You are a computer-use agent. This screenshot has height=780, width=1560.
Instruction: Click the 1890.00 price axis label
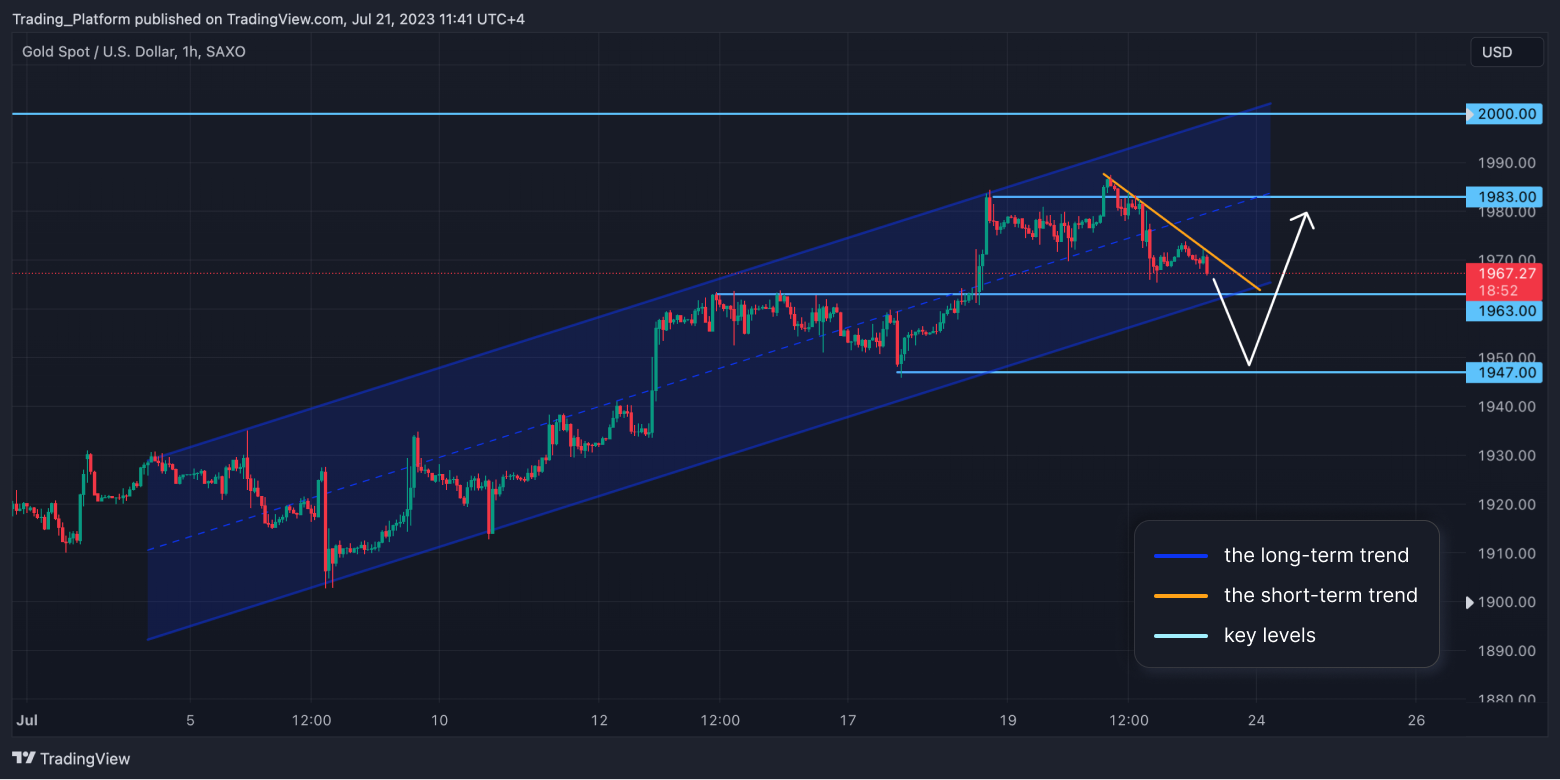click(1507, 651)
